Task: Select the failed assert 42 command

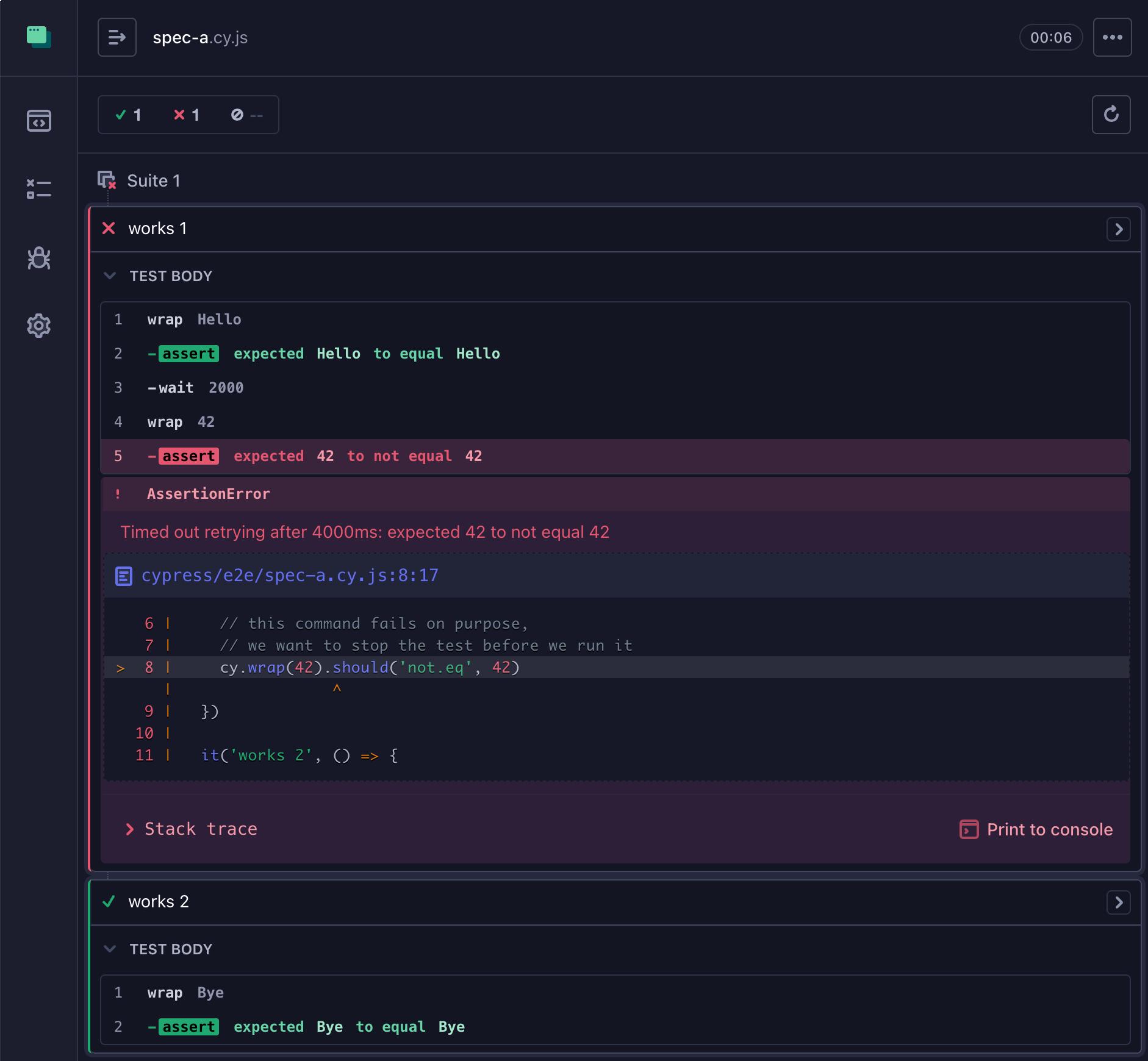Action: pos(615,456)
